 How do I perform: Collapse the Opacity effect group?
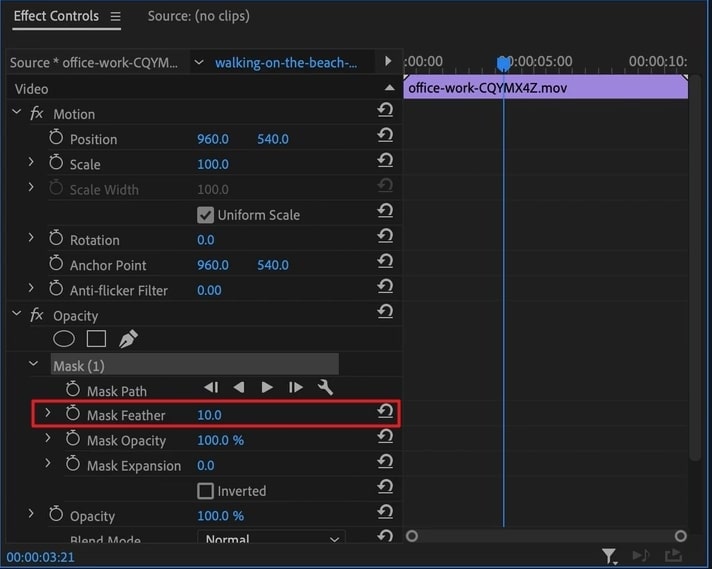(x=16, y=313)
